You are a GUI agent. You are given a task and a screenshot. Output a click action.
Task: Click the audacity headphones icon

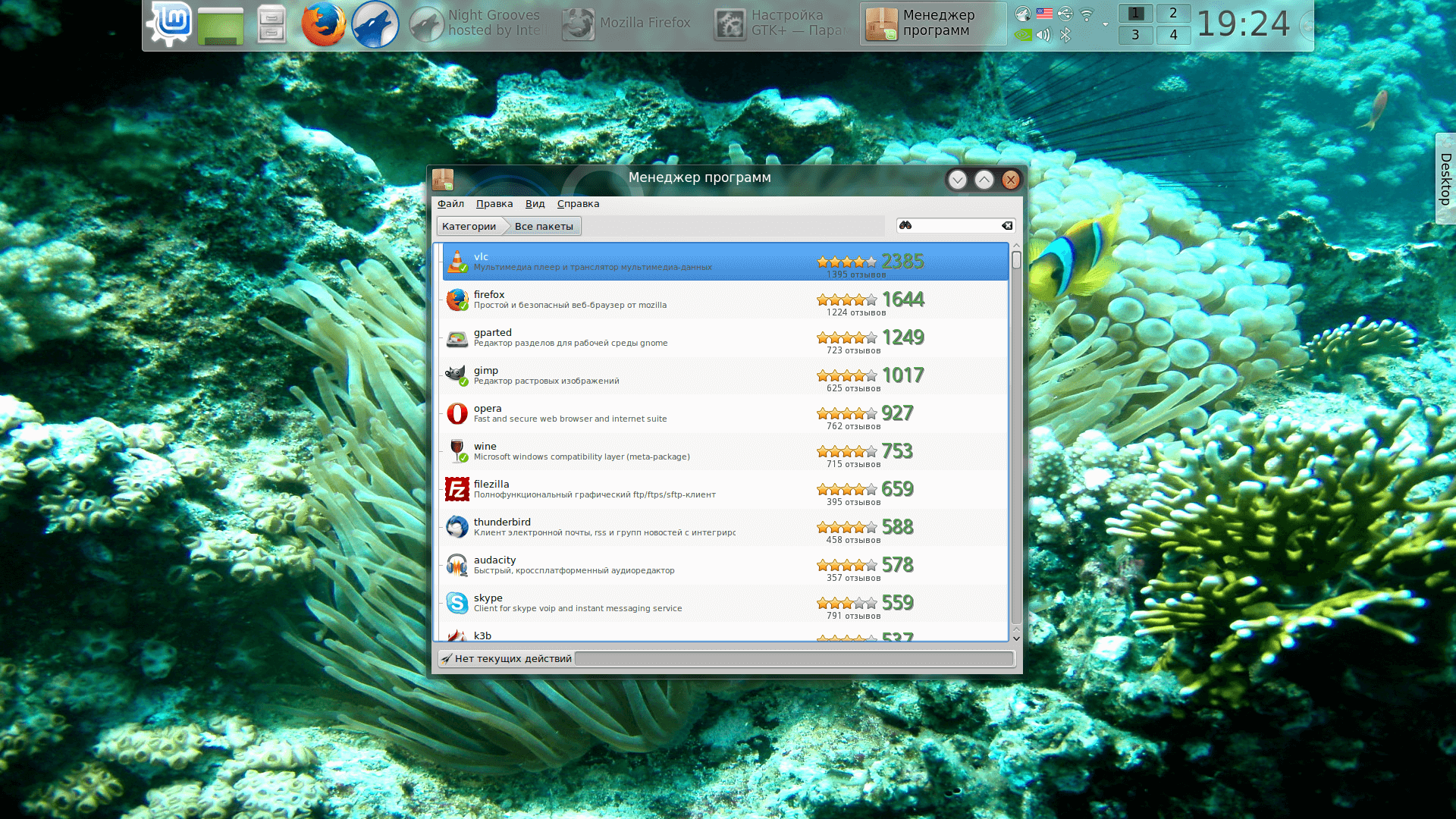pos(457,565)
